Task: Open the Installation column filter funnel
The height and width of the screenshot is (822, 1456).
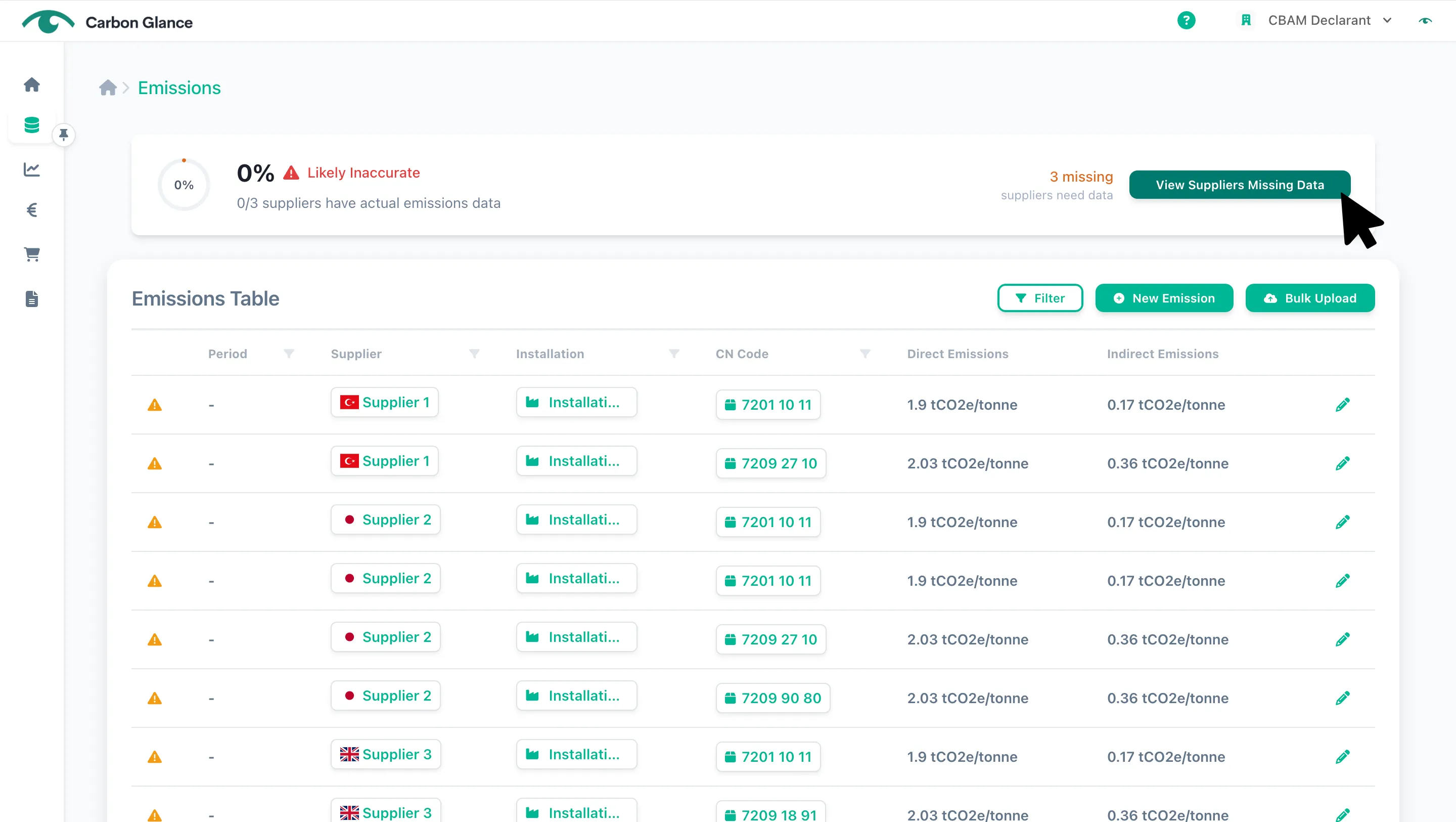Action: tap(674, 354)
